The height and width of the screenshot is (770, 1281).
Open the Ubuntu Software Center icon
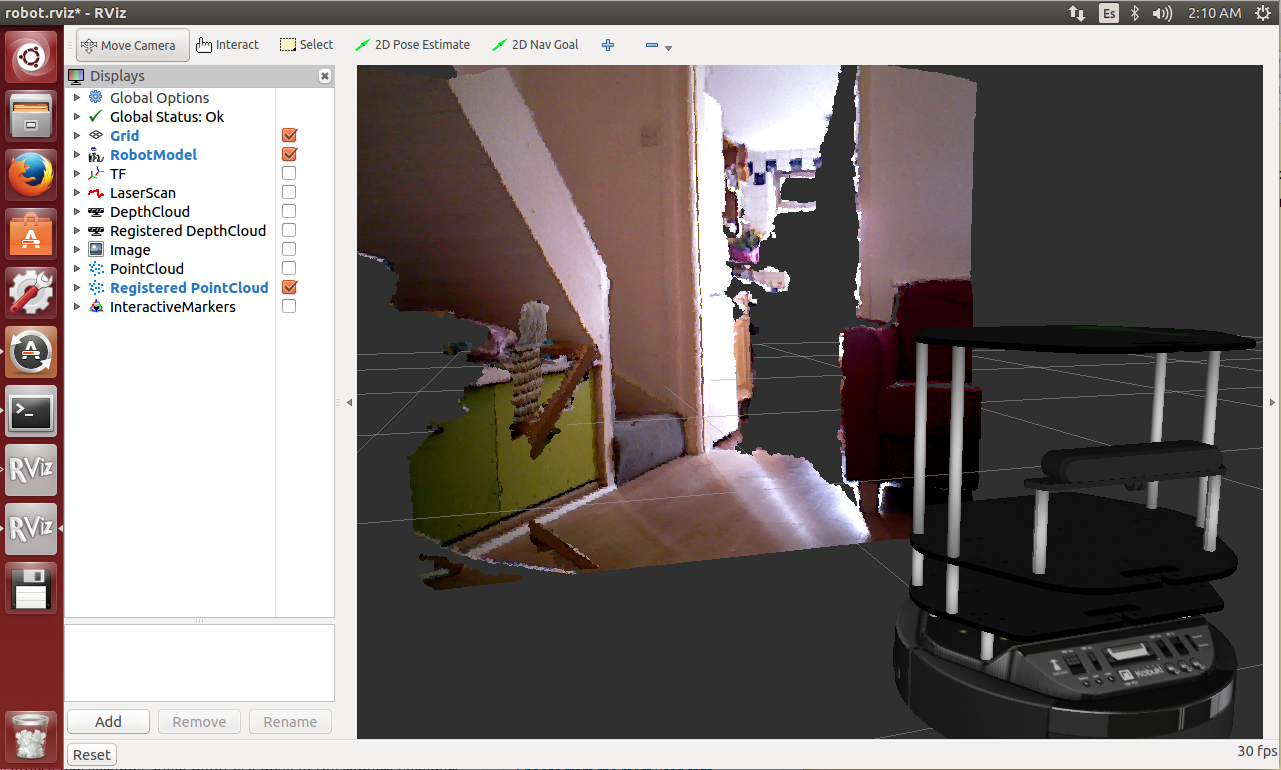(32, 234)
